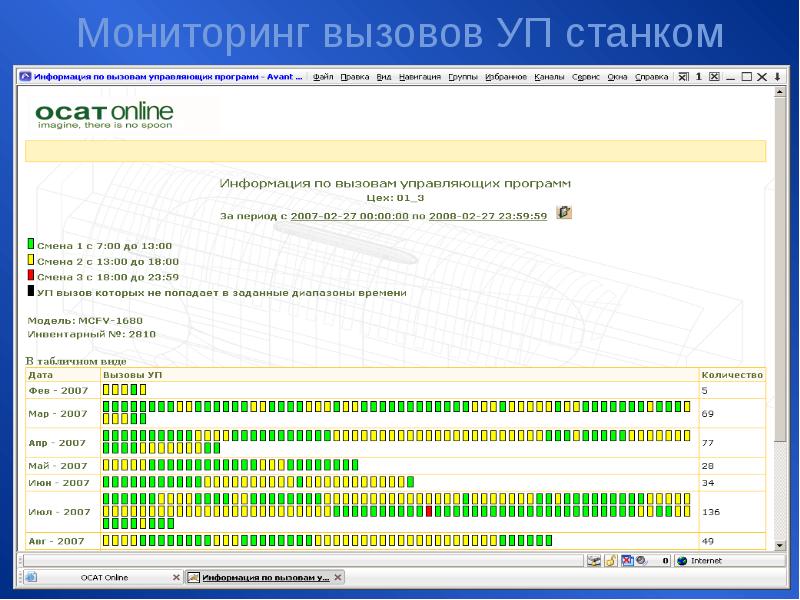Switch to the OCAT Online tab
Viewport: 800px width, 600px height.
pyautogui.click(x=103, y=578)
